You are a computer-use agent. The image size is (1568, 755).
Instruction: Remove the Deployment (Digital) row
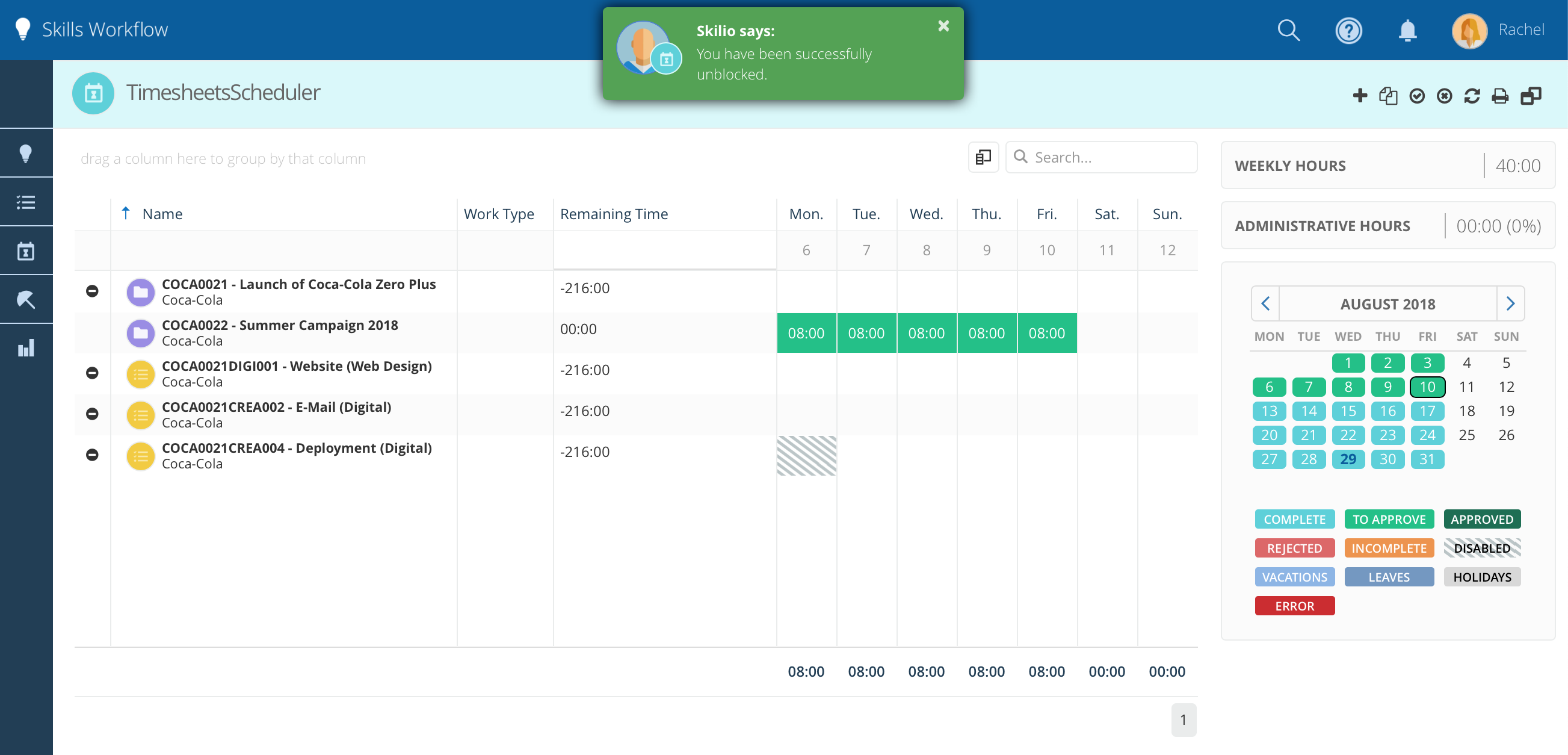click(92, 454)
